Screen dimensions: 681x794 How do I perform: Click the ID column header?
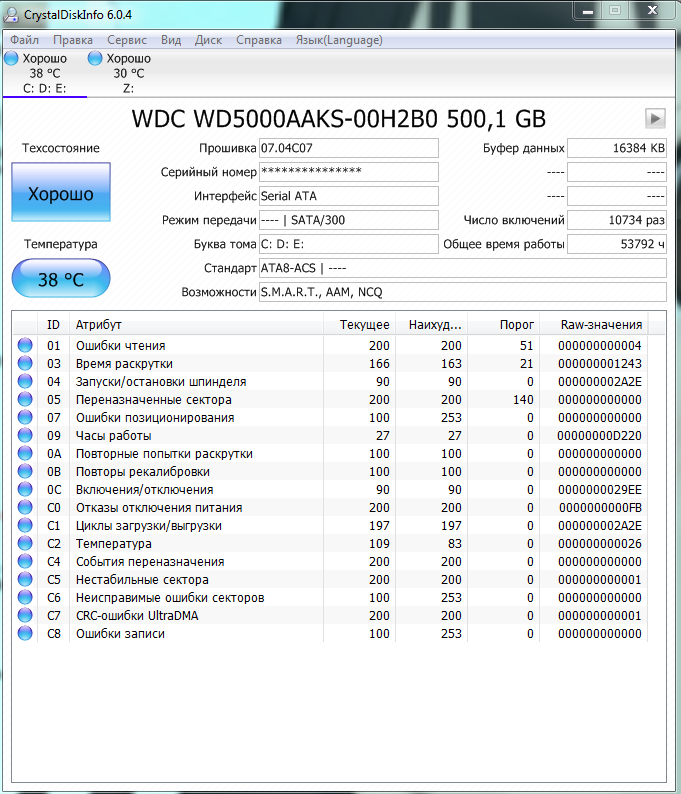pyautogui.click(x=53, y=325)
